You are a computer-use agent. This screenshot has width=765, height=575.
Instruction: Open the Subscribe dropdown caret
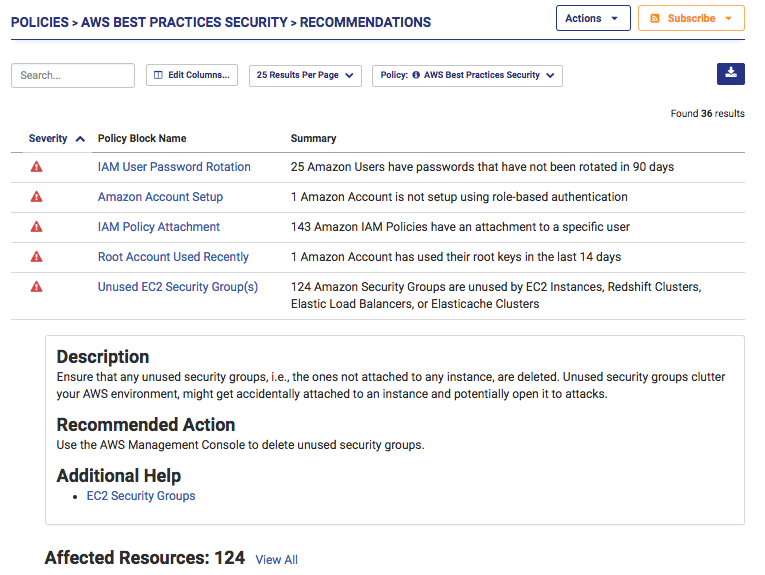(x=728, y=19)
